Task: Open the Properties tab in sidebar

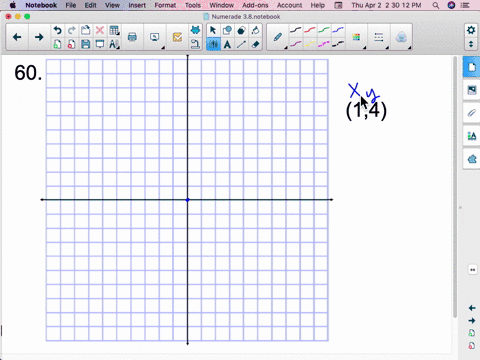Action: click(x=472, y=136)
